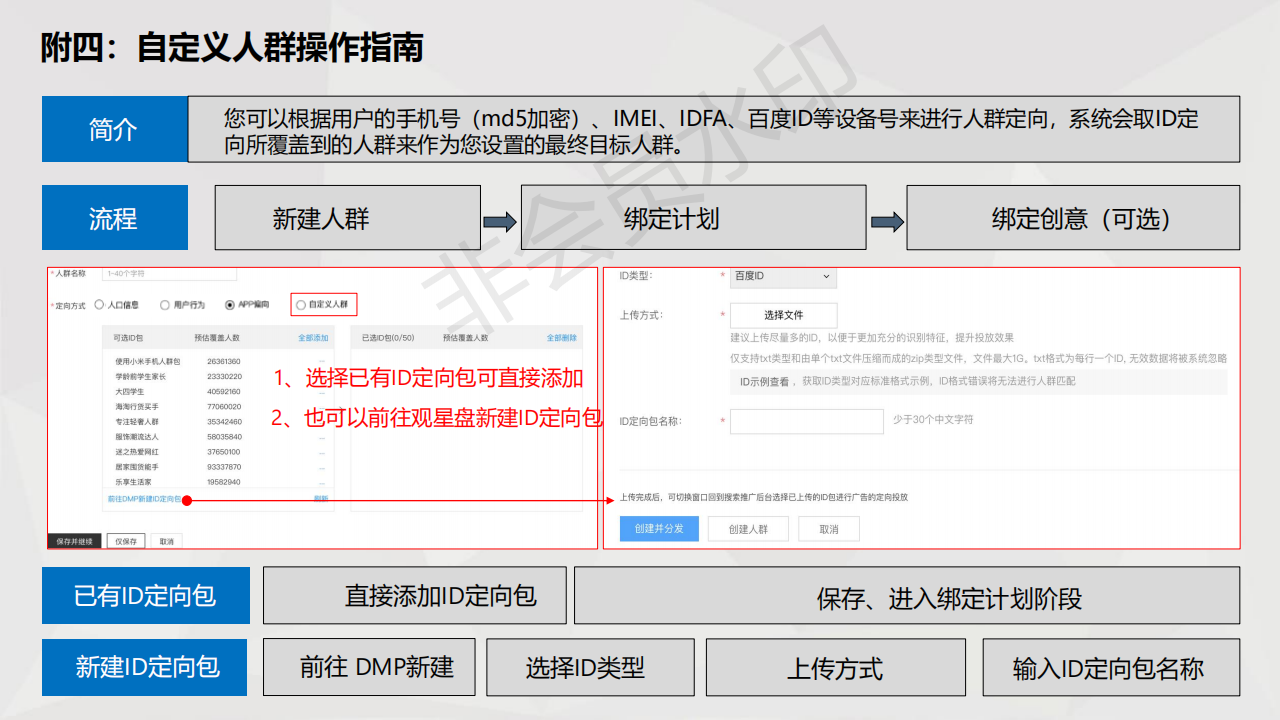Click the 保存并继续 button
The image size is (1280, 720).
pyautogui.click(x=74, y=541)
